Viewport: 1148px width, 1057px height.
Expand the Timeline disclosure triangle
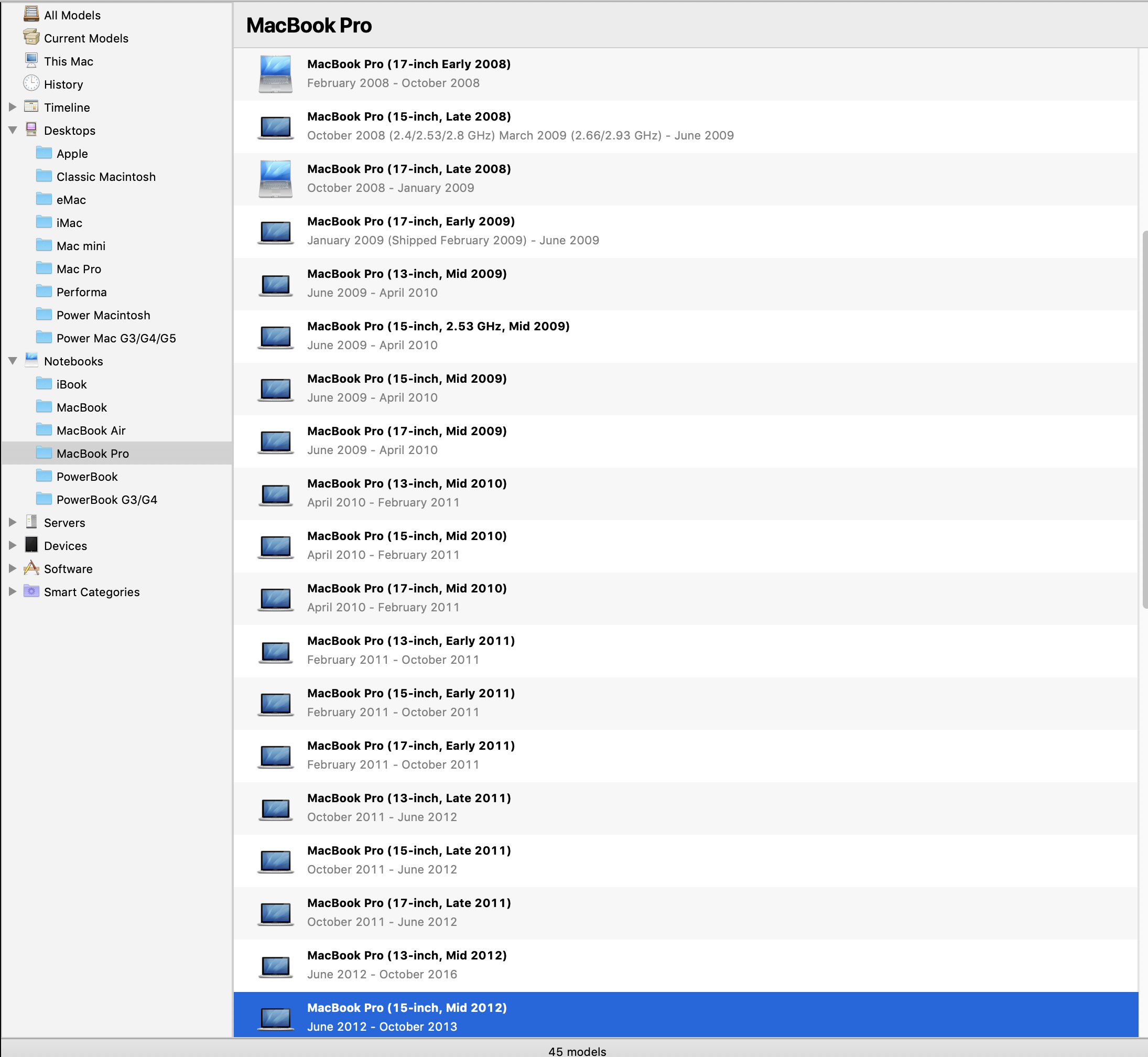[13, 107]
